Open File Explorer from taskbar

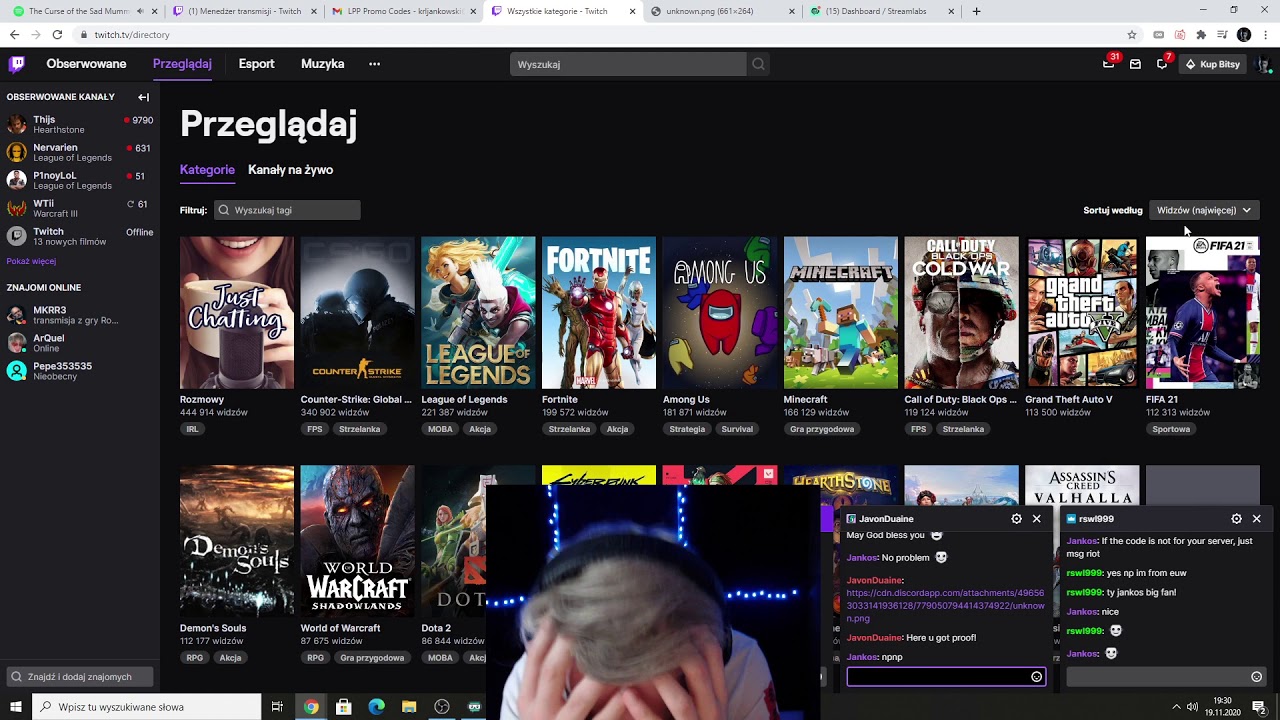click(x=409, y=707)
